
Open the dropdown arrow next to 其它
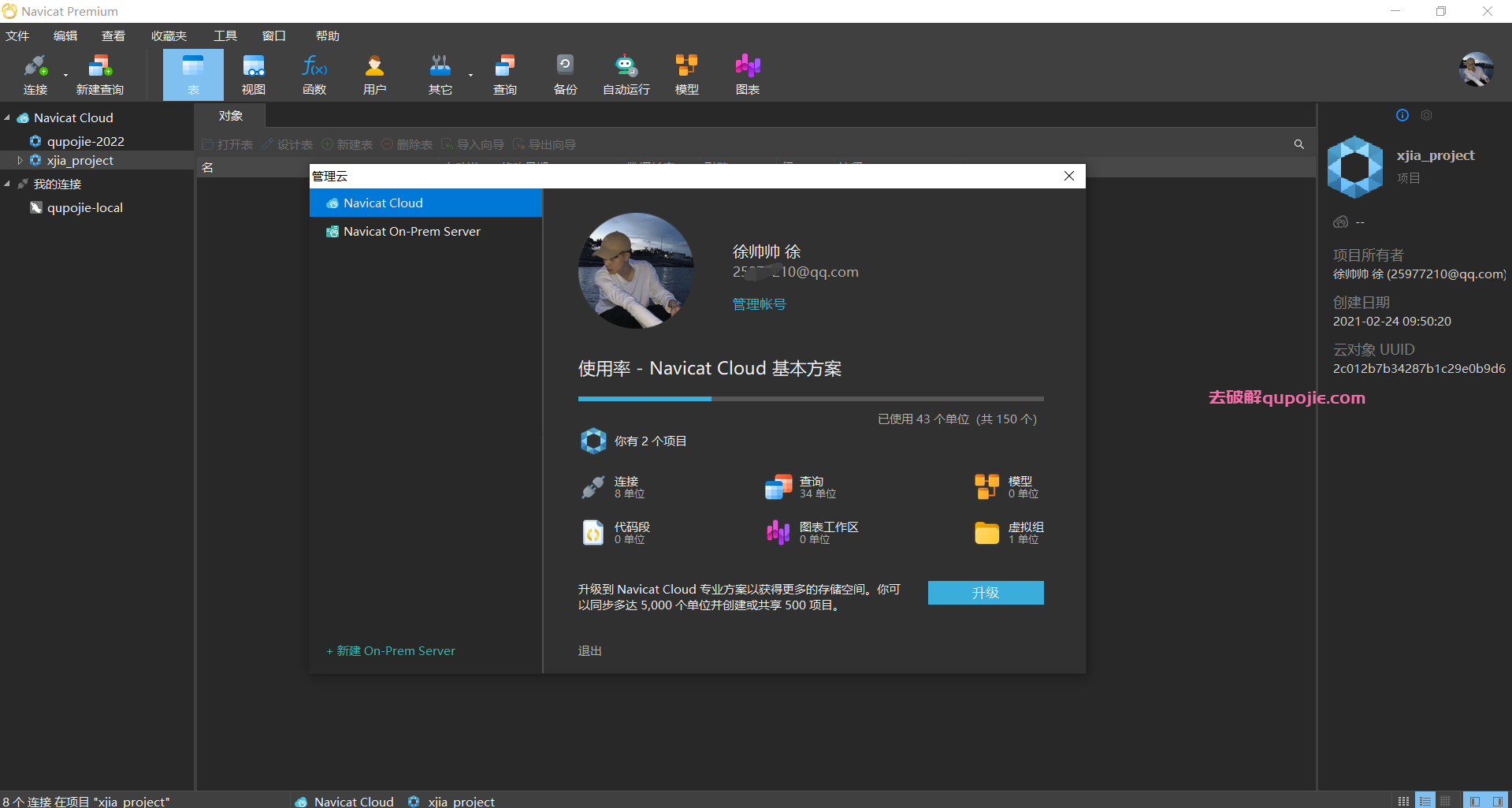pyautogui.click(x=470, y=76)
